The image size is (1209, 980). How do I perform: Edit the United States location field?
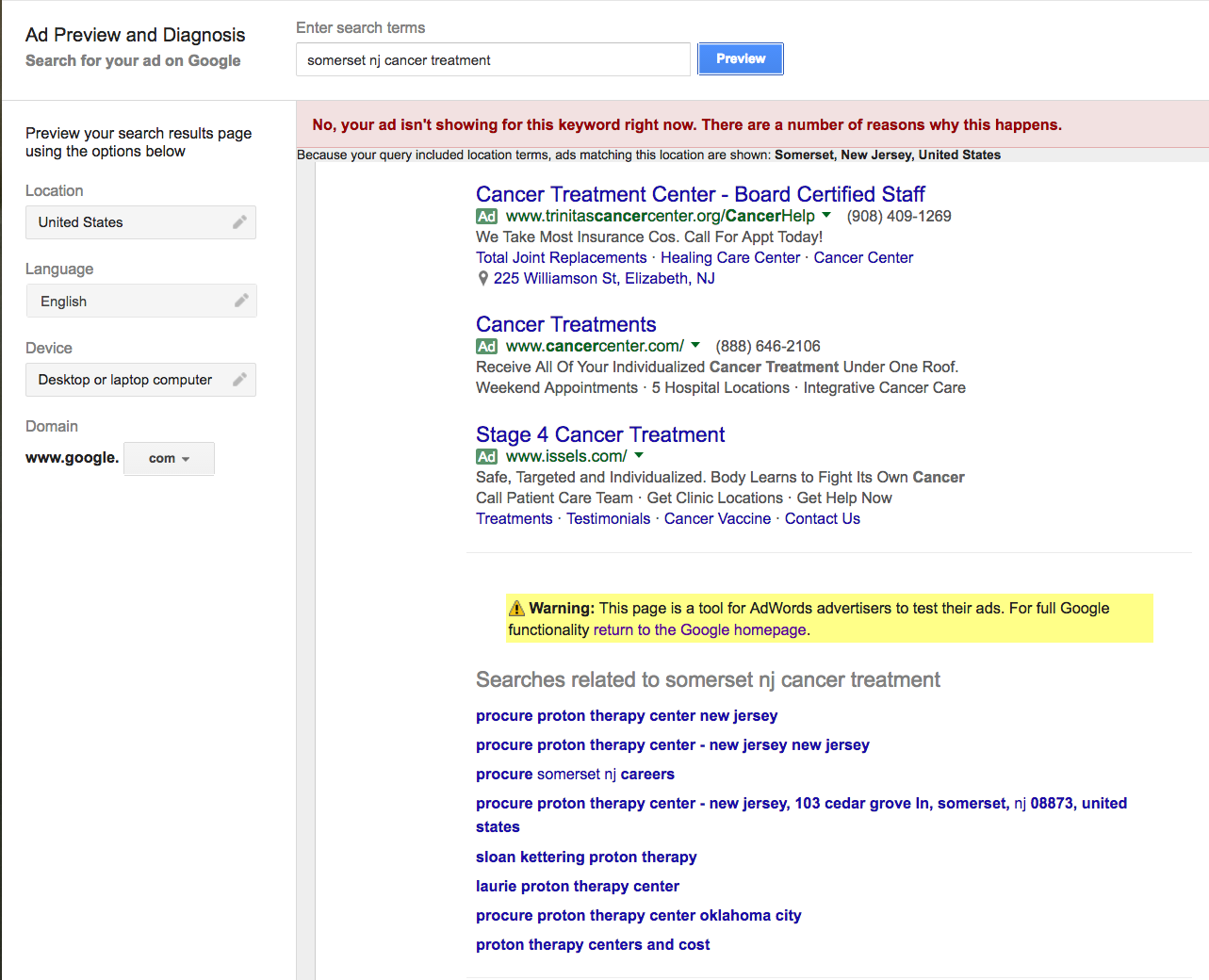[x=140, y=222]
